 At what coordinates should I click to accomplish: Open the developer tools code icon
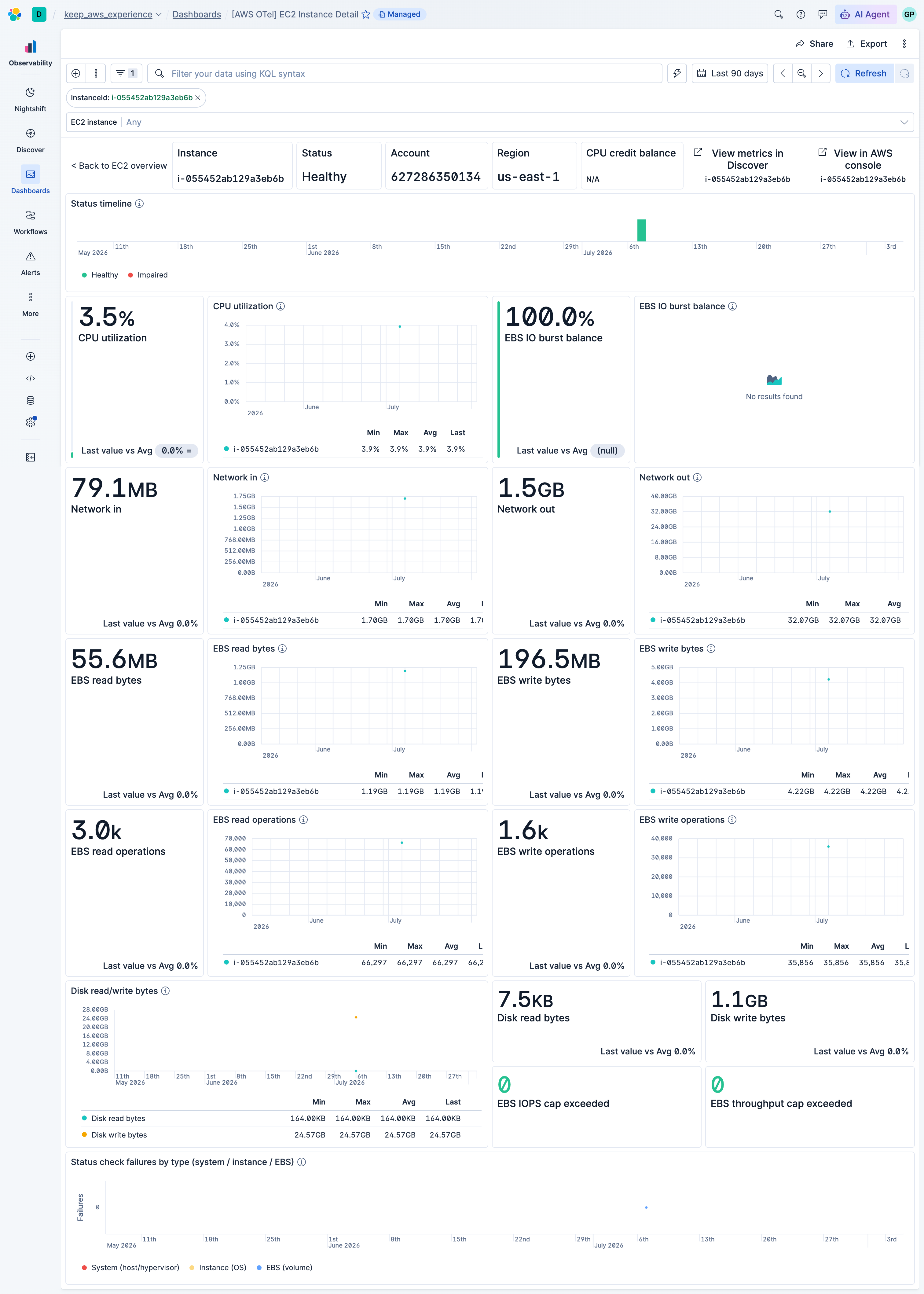[x=31, y=378]
